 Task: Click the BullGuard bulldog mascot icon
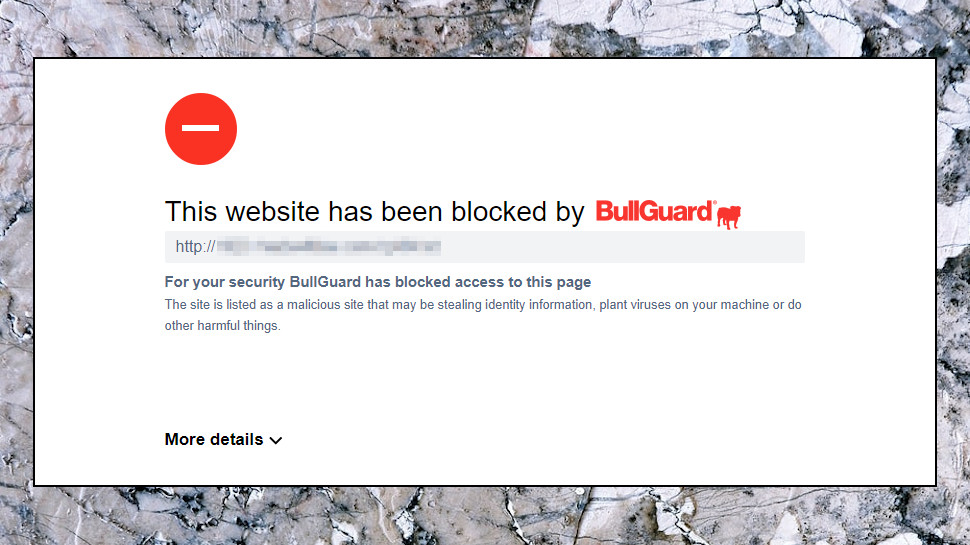tap(729, 216)
